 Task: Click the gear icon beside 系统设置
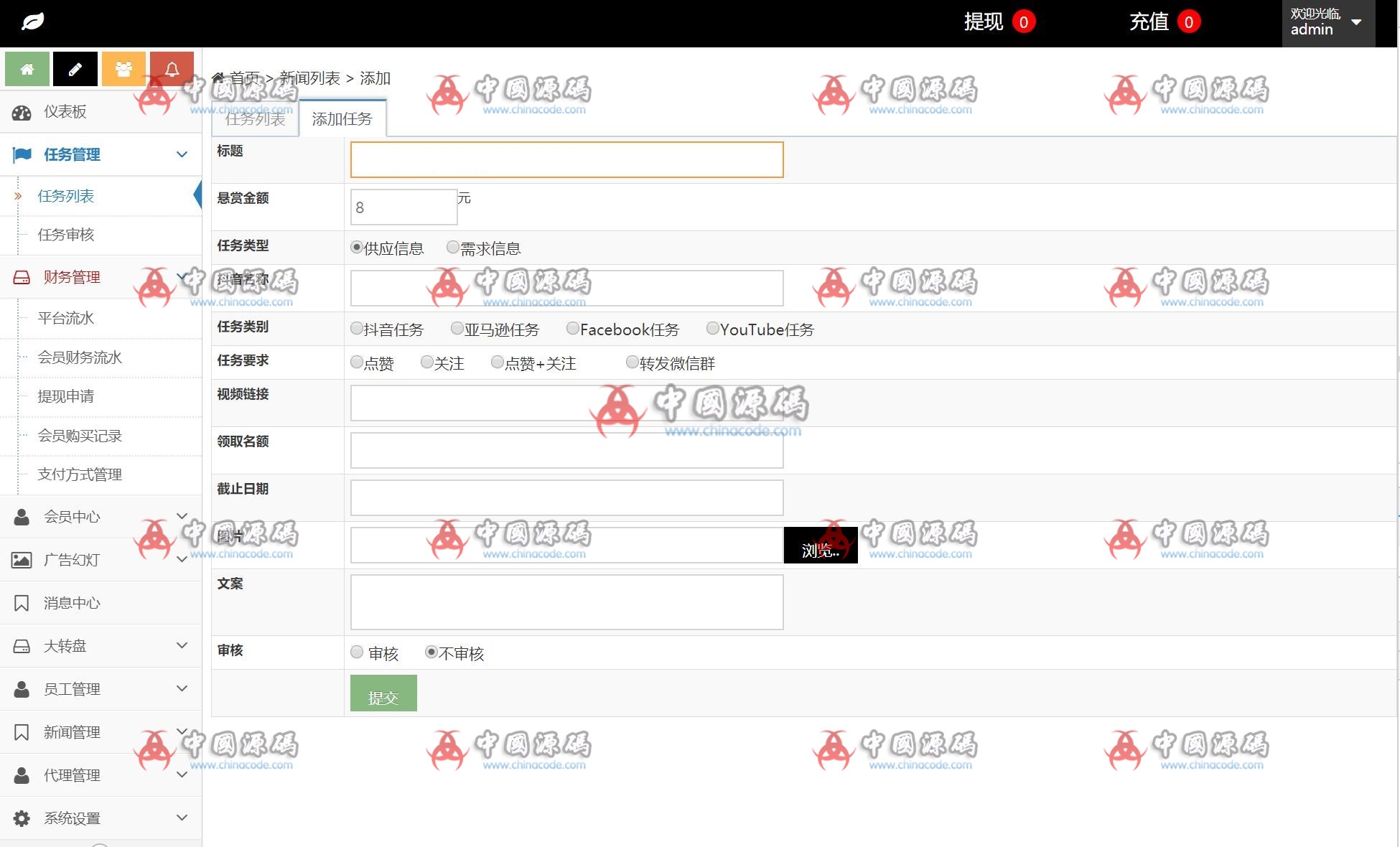[22, 818]
